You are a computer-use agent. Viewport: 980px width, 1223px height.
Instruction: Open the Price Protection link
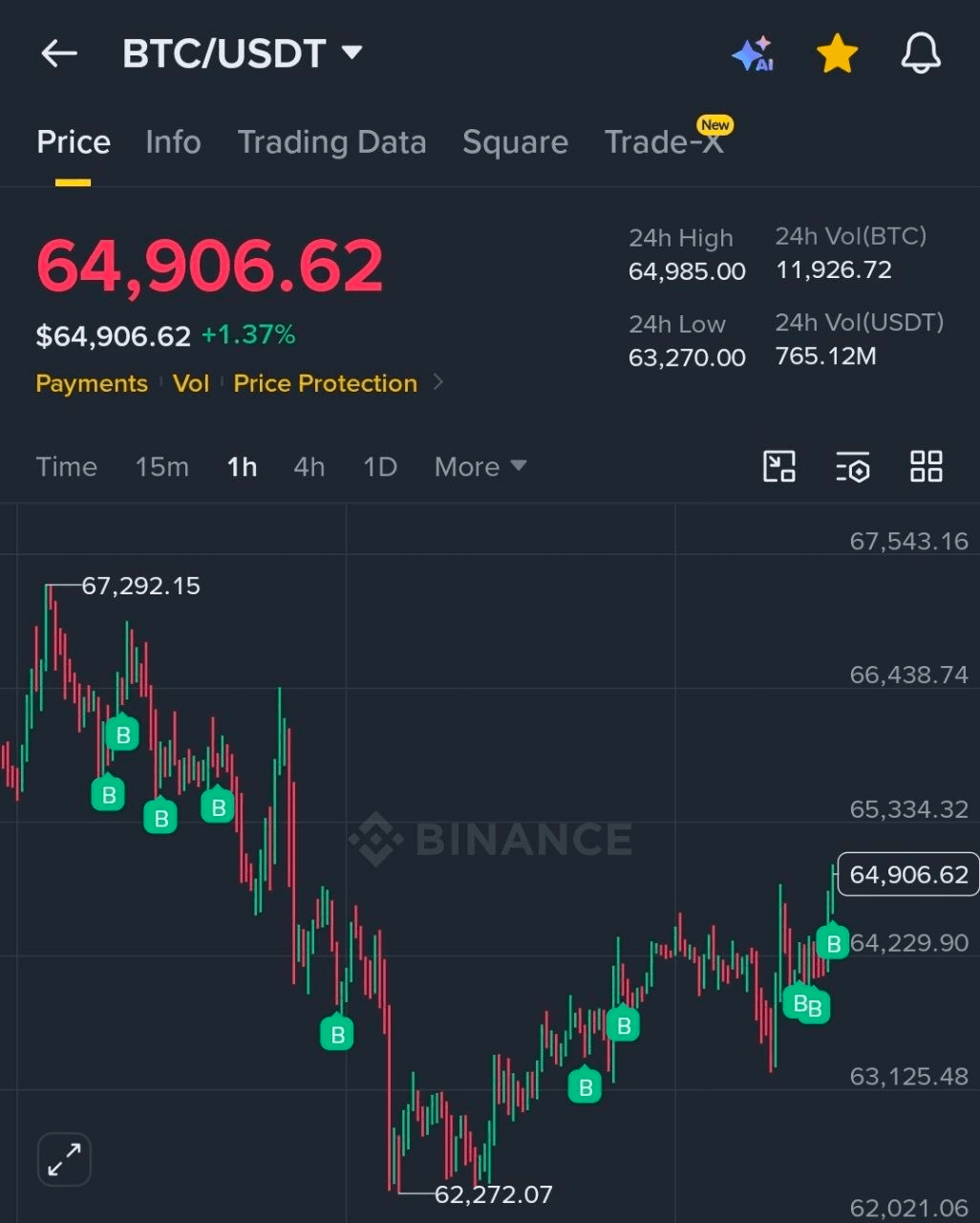point(326,383)
